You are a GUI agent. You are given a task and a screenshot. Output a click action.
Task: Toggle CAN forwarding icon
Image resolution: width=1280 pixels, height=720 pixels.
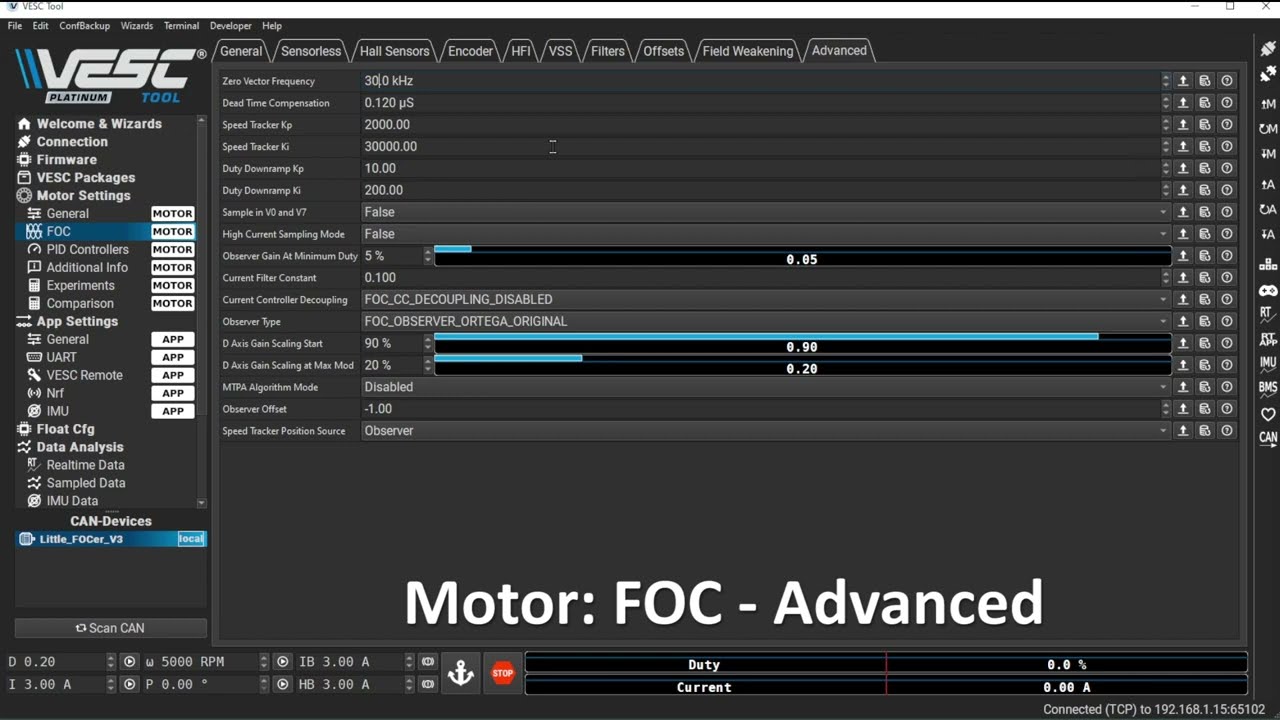pos(1268,437)
